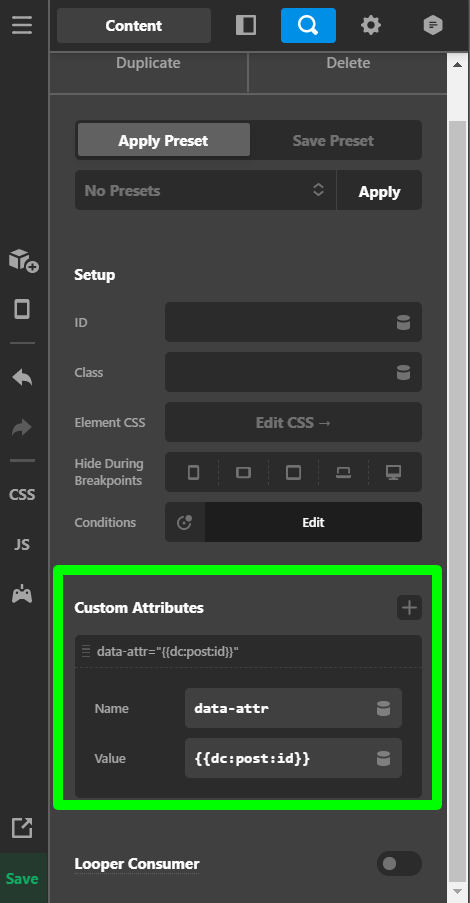470x903 pixels.
Task: Open the global CSS editor
Action: pos(22,495)
